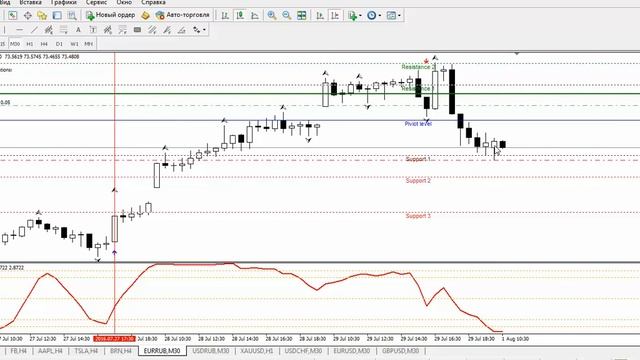Open the Market Watch window icon
The height and width of the screenshot is (360, 640).
click(x=13, y=16)
